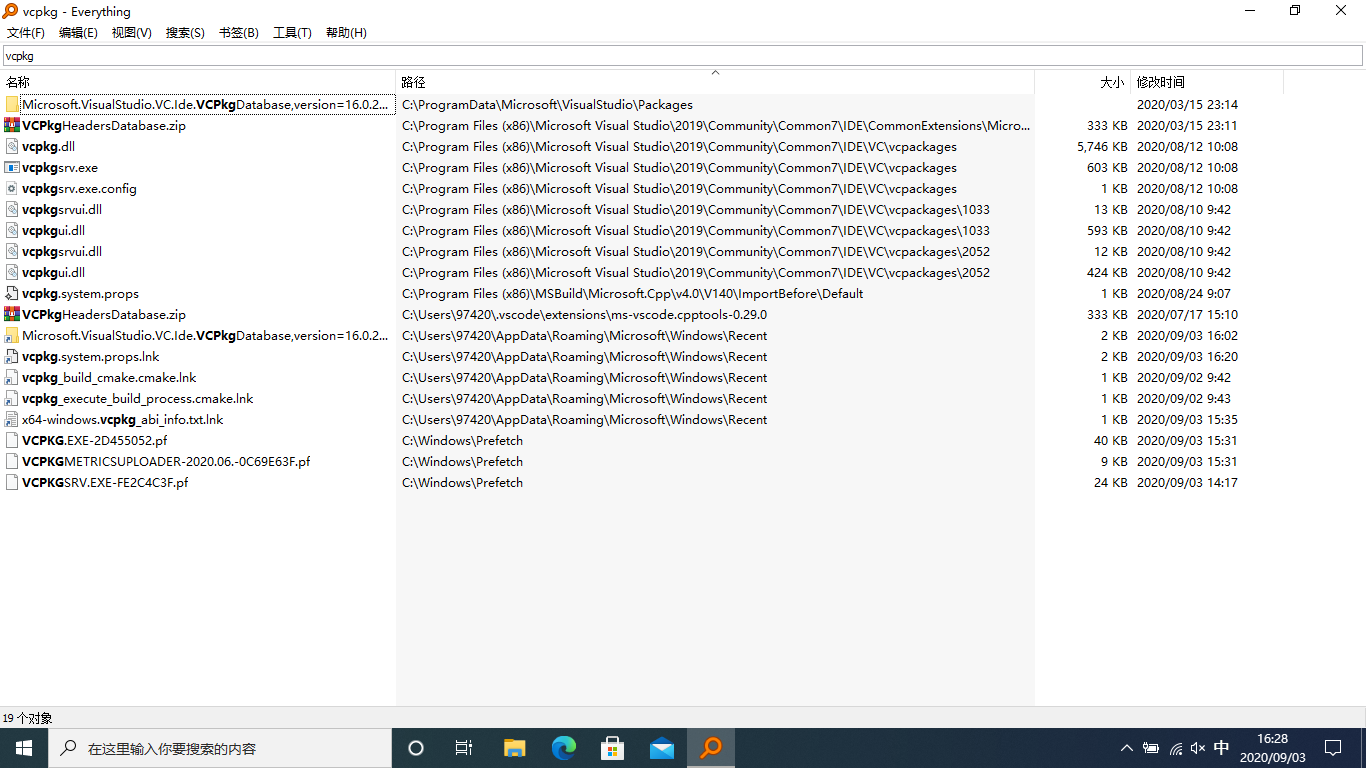Select the vcpkg.system.props file name

[x=80, y=293]
